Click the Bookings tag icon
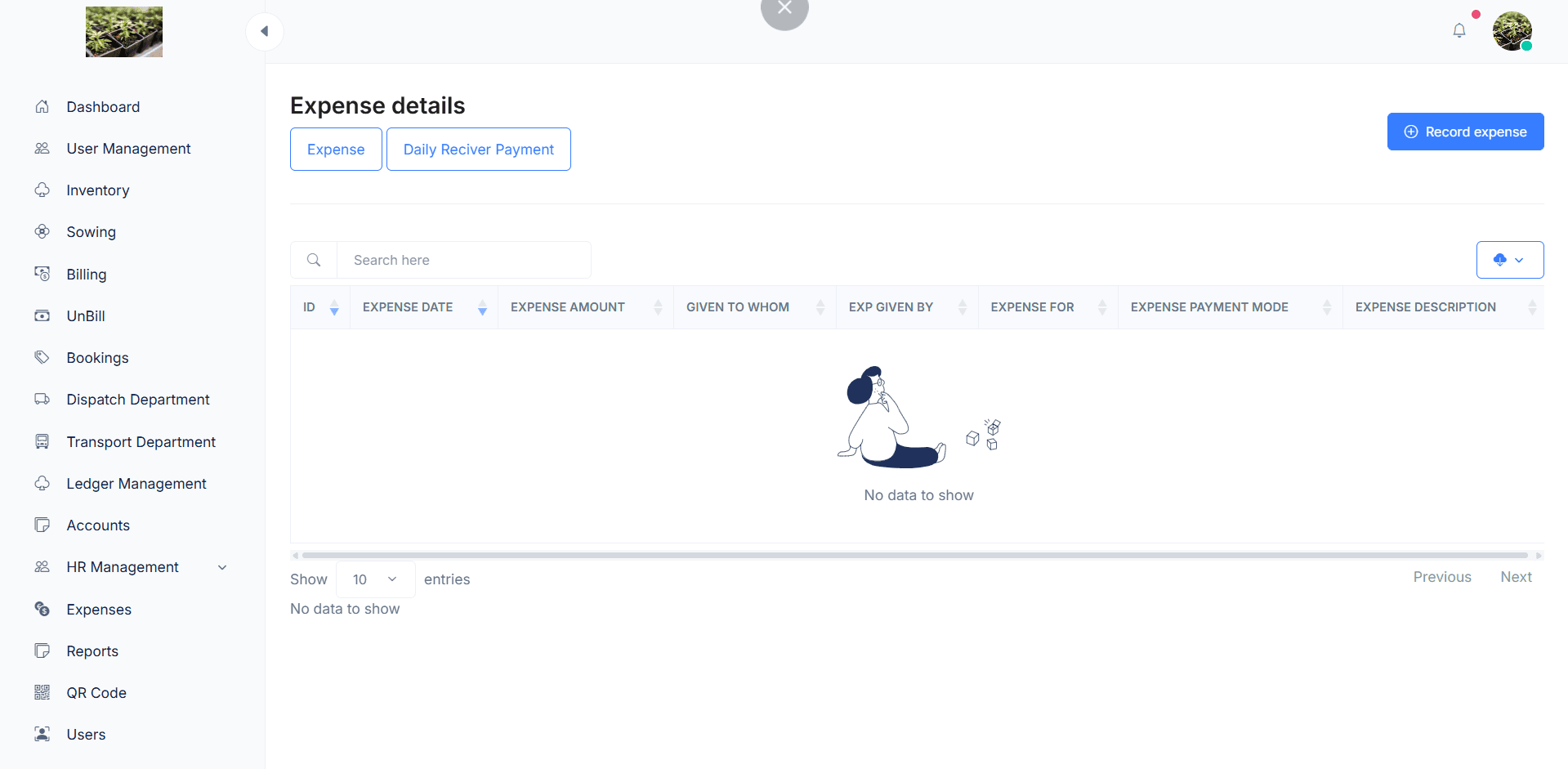Screen dimensions: 1568x769 click(x=42, y=358)
